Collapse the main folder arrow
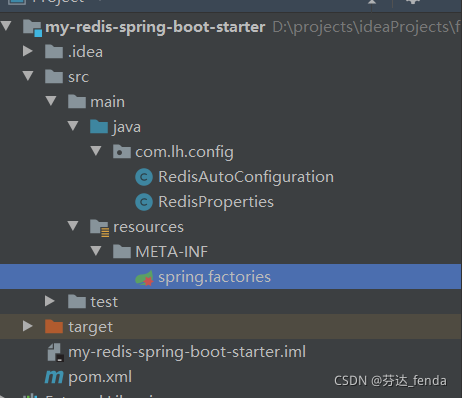 pyautogui.click(x=51, y=101)
